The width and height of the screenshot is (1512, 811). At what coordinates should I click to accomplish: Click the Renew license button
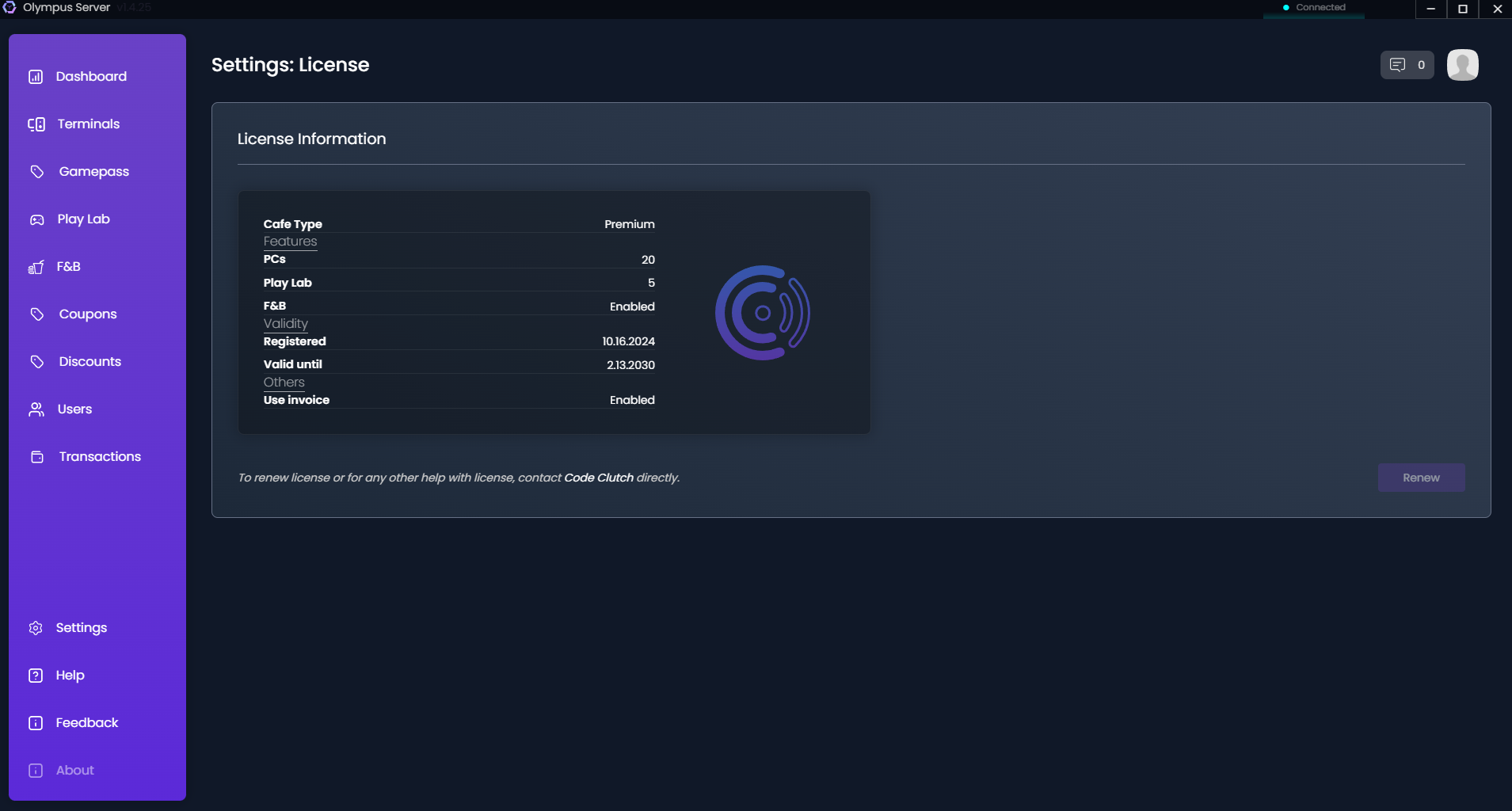(1420, 478)
